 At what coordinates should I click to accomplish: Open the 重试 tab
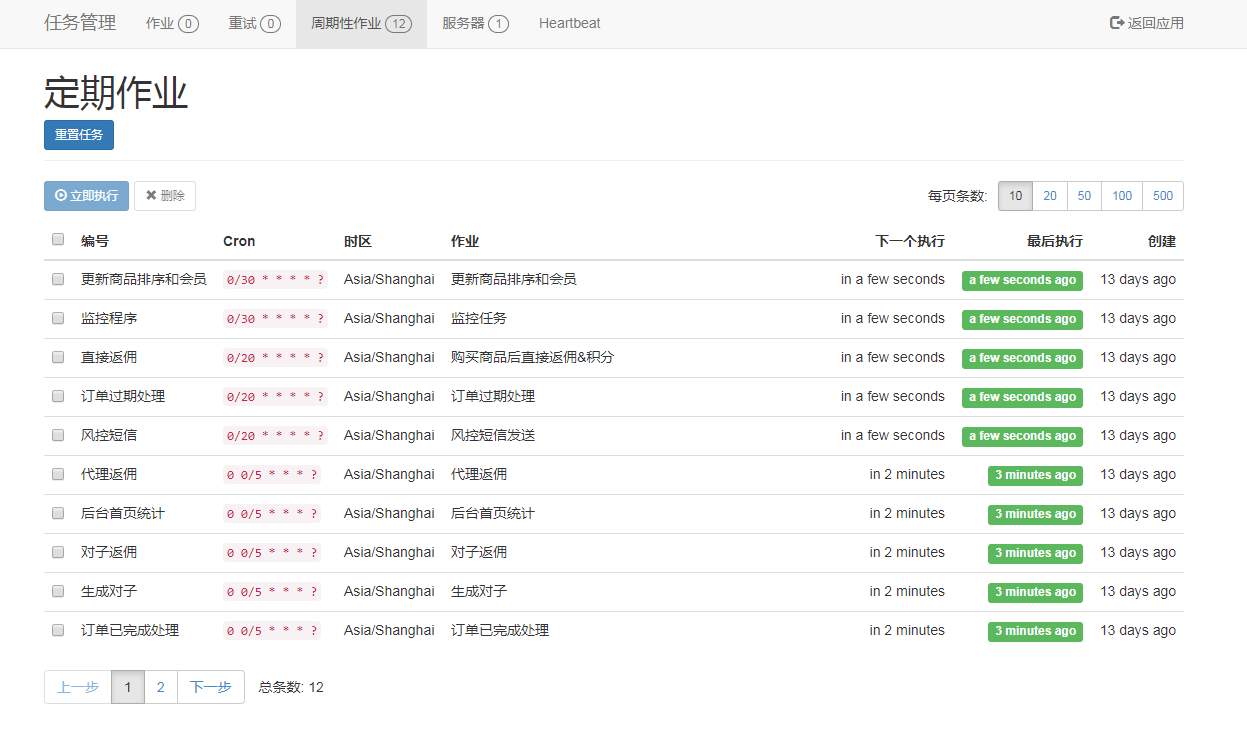pyautogui.click(x=254, y=23)
